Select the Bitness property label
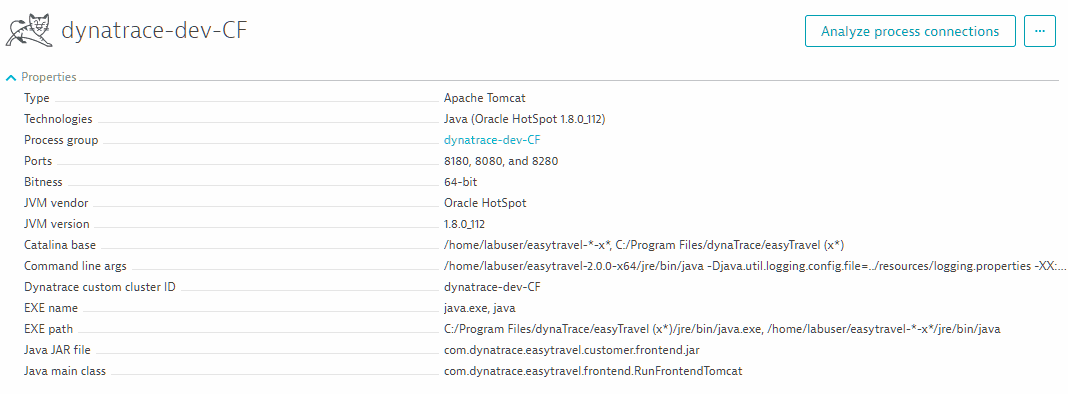1068x394 pixels. point(43,182)
